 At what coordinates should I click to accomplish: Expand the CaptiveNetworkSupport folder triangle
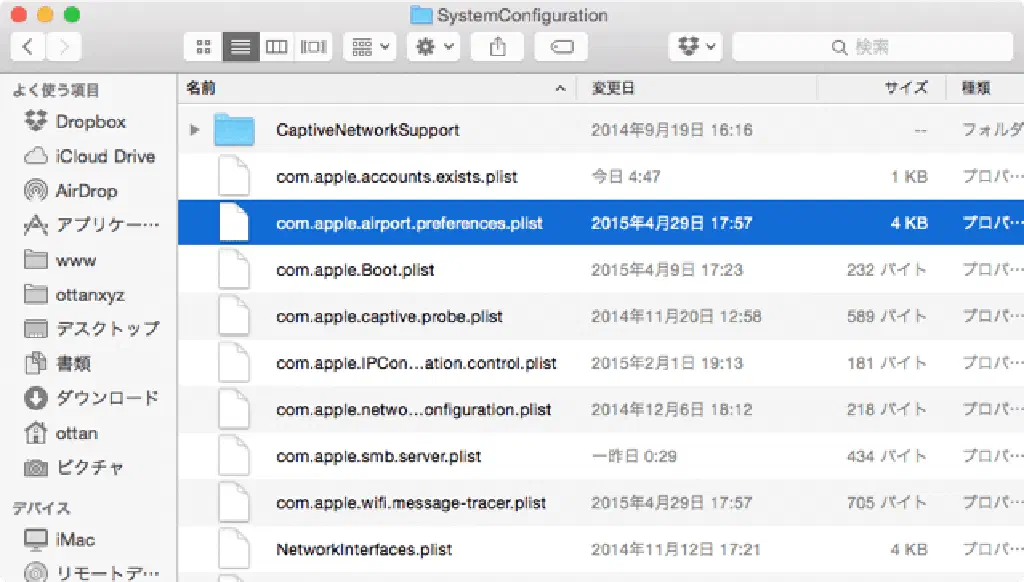point(195,130)
